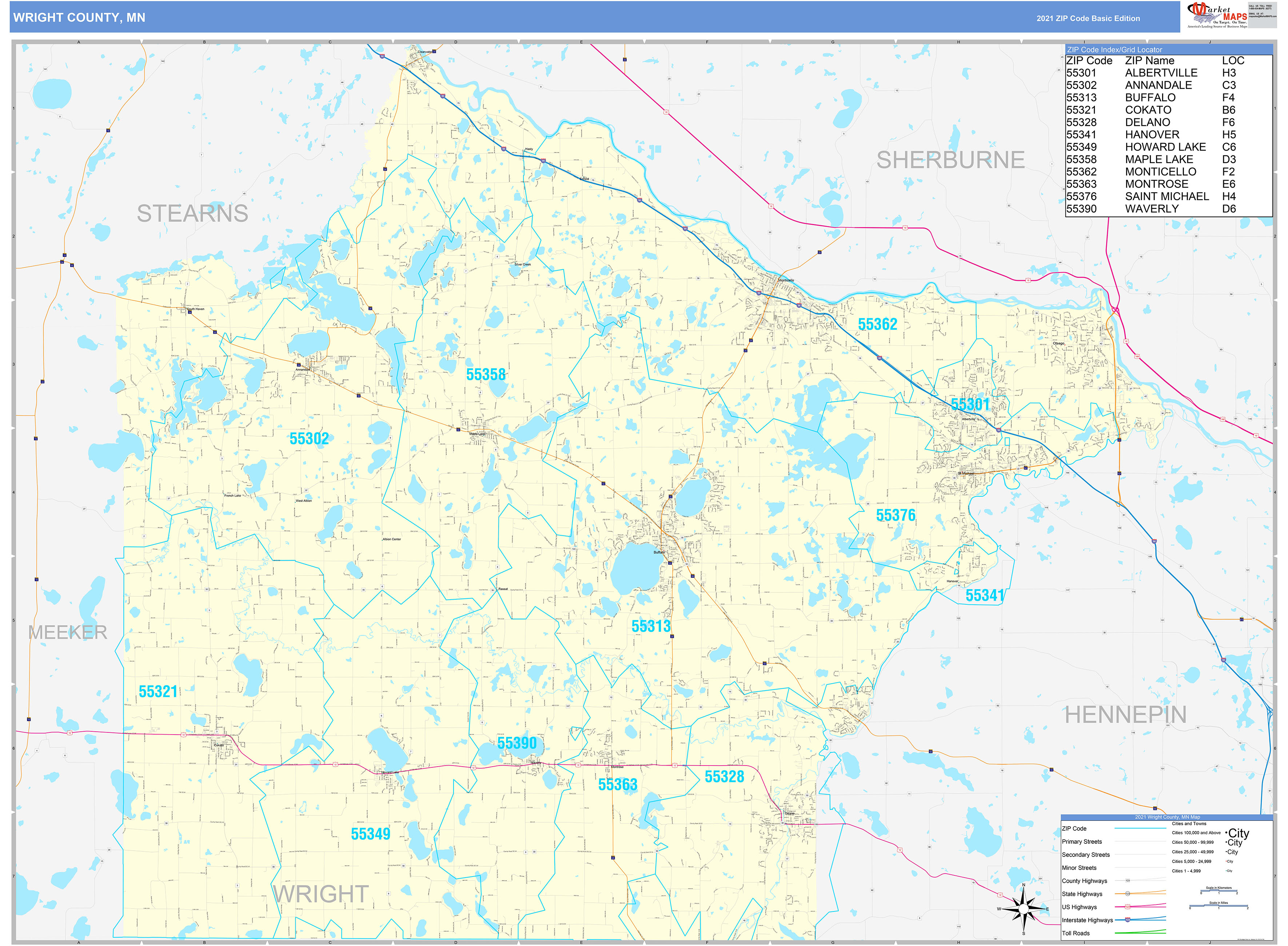Click the Otsego place label

pyautogui.click(x=1059, y=343)
